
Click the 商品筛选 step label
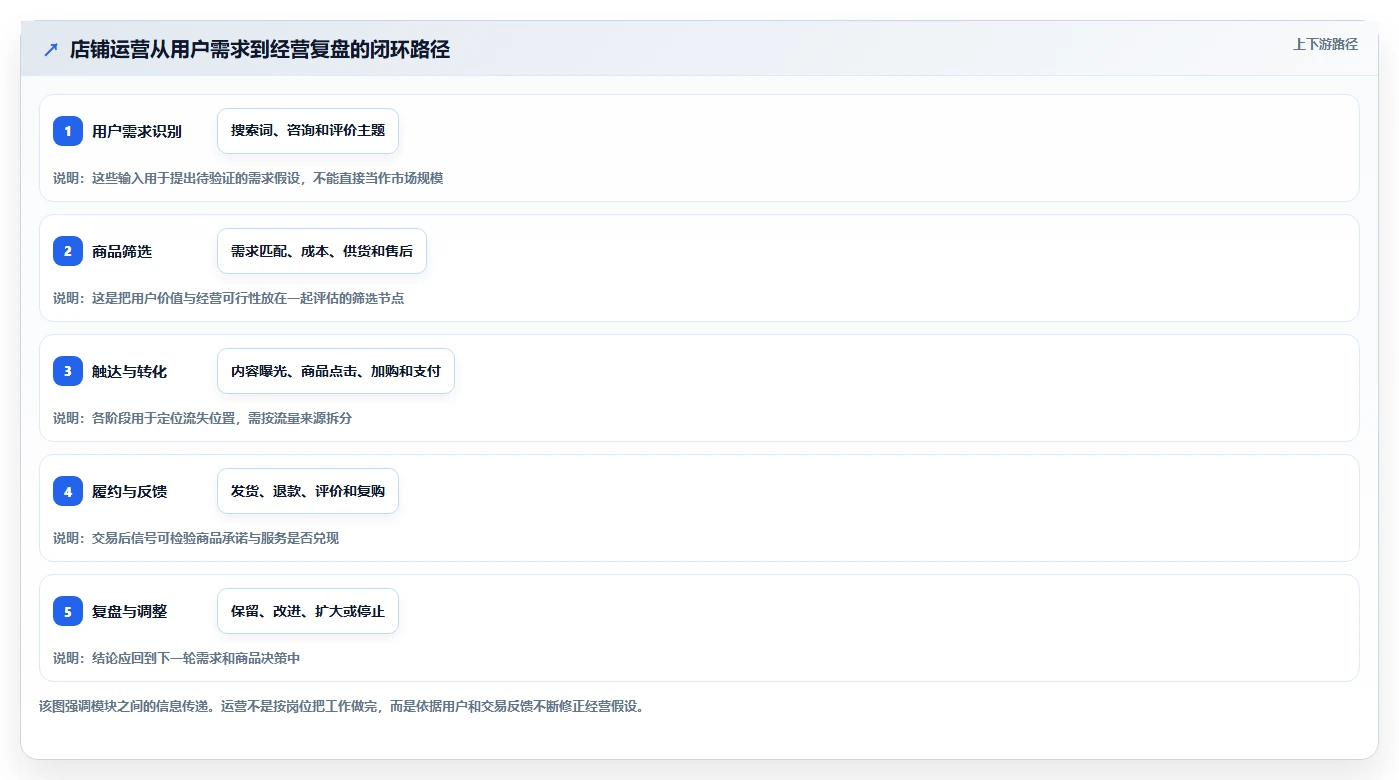[122, 251]
